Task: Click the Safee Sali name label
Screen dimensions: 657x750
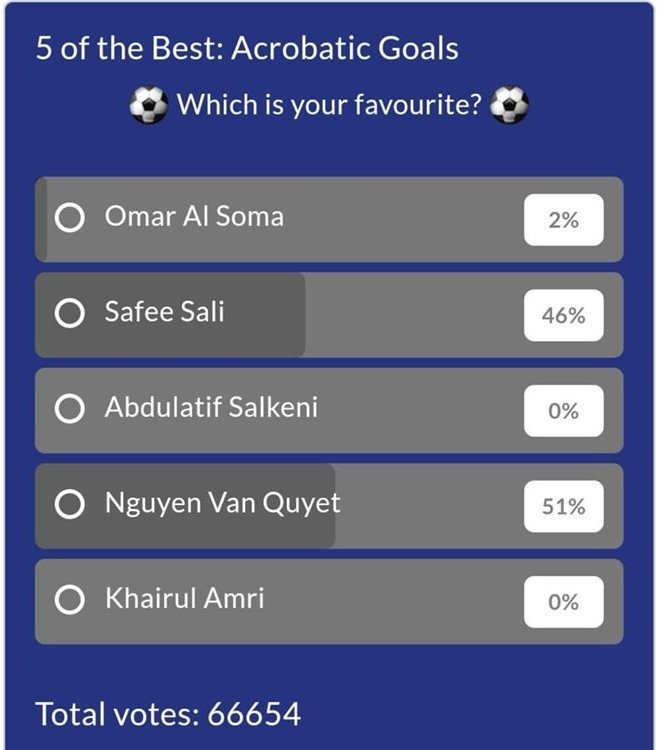Action: (x=164, y=312)
